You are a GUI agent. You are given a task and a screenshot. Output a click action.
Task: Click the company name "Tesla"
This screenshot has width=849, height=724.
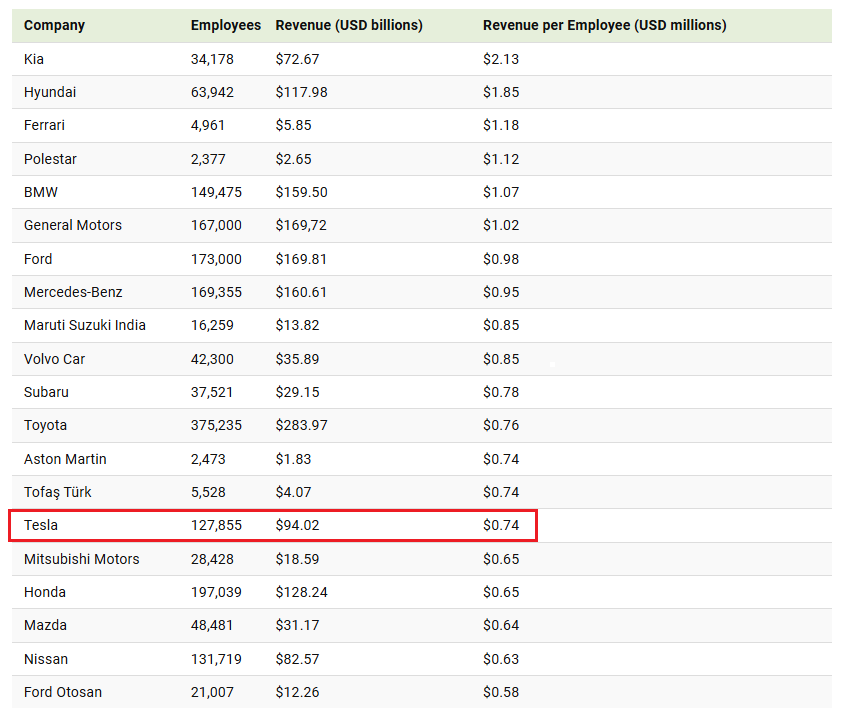click(41, 526)
